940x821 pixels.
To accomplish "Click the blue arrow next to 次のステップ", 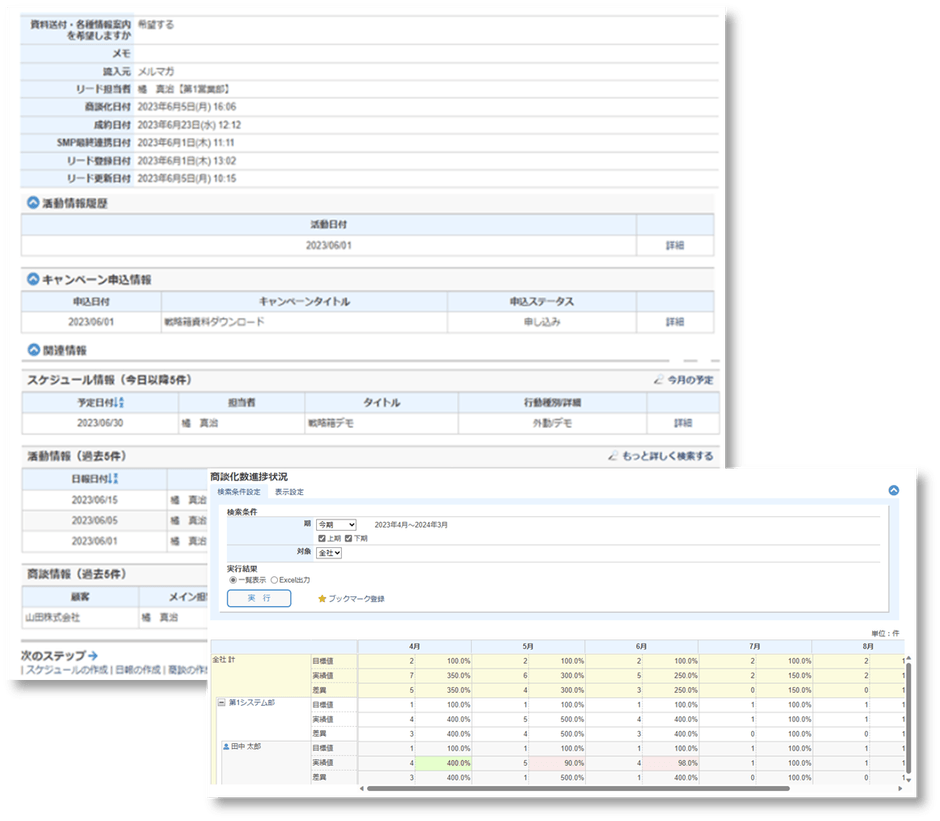I will point(92,654).
